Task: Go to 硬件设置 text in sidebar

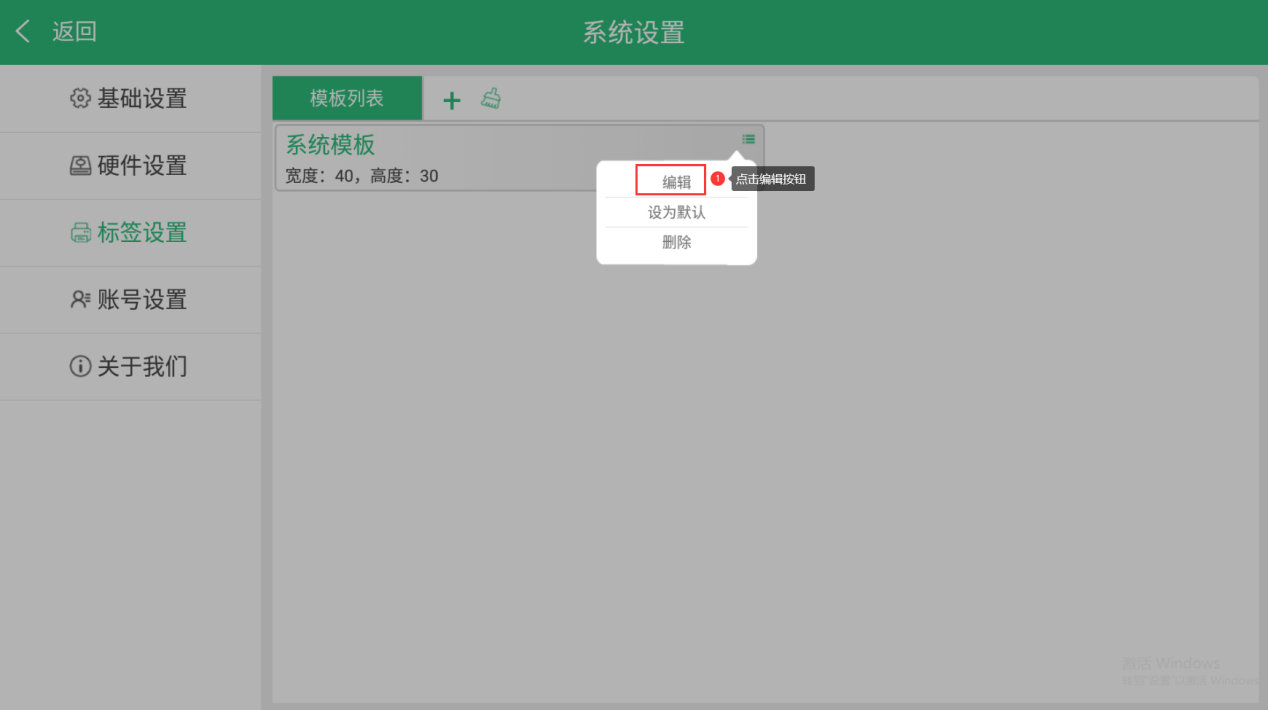Action: tap(142, 166)
